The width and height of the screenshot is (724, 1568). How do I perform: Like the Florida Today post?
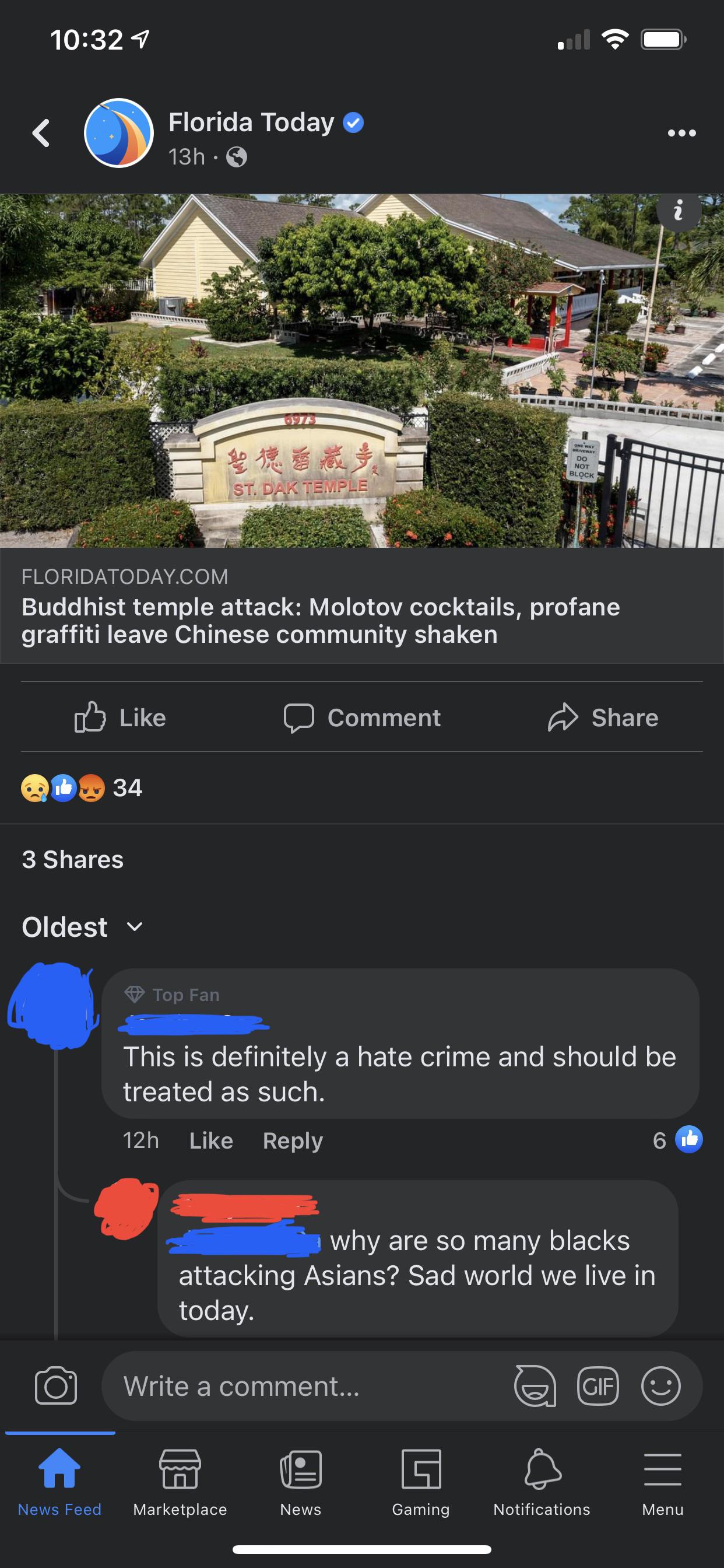click(121, 717)
